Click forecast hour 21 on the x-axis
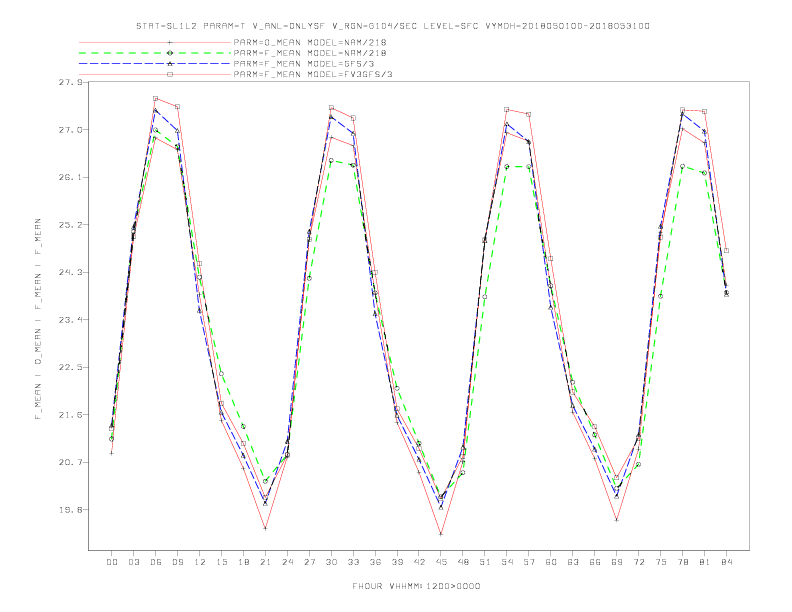The image size is (792, 612). coord(265,562)
